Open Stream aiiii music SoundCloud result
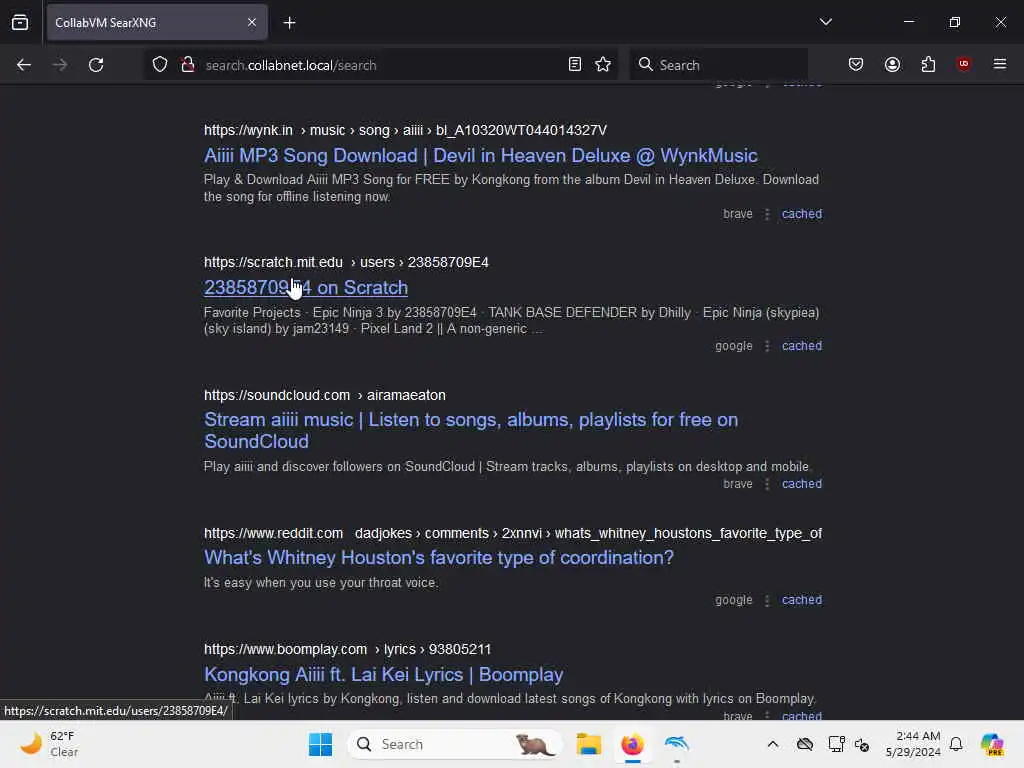 (x=471, y=430)
